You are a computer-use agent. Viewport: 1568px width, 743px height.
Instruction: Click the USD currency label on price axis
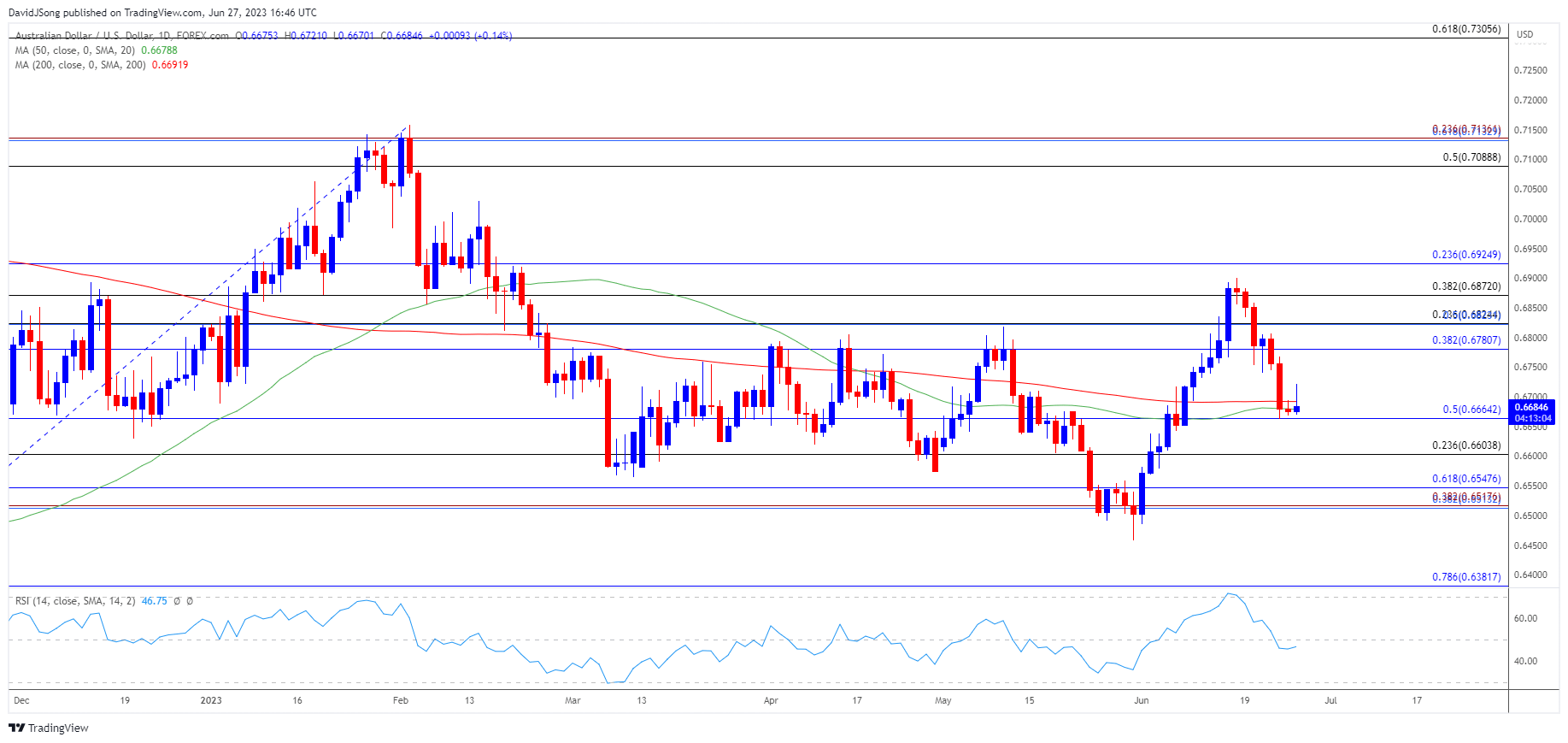click(x=1524, y=34)
